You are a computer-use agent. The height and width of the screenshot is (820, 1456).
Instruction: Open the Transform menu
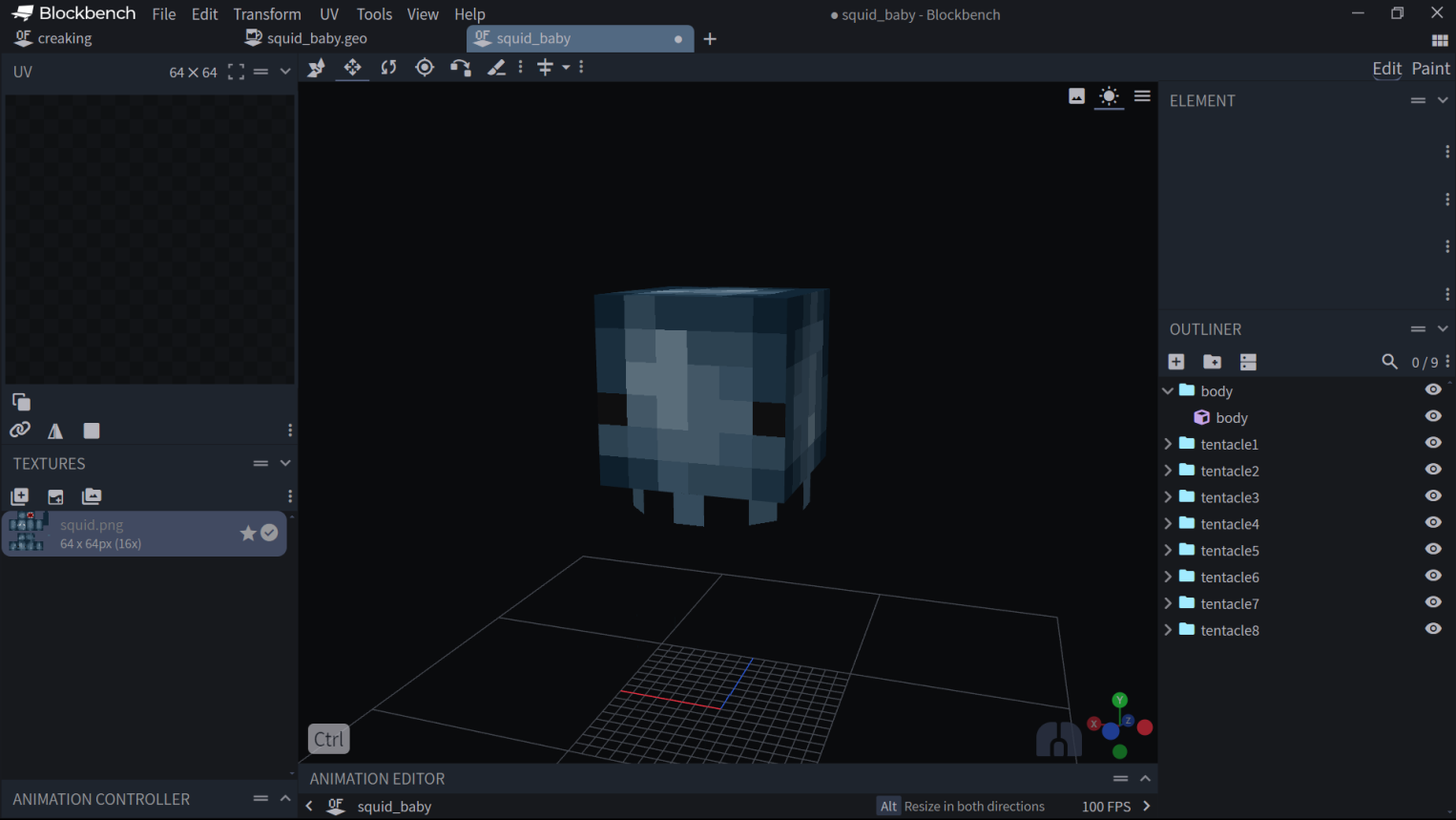[x=267, y=14]
